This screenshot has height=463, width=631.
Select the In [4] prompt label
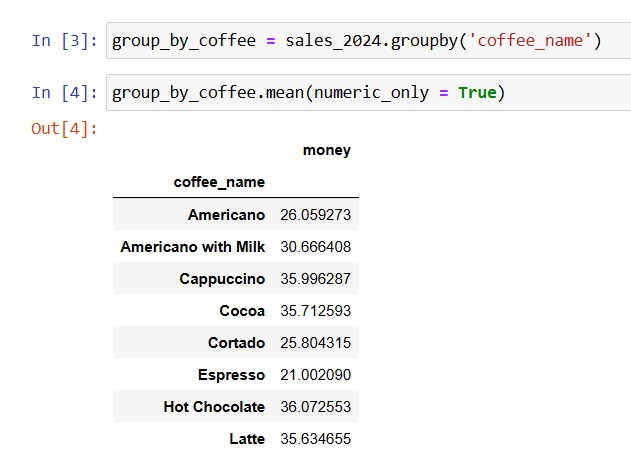pyautogui.click(x=64, y=93)
